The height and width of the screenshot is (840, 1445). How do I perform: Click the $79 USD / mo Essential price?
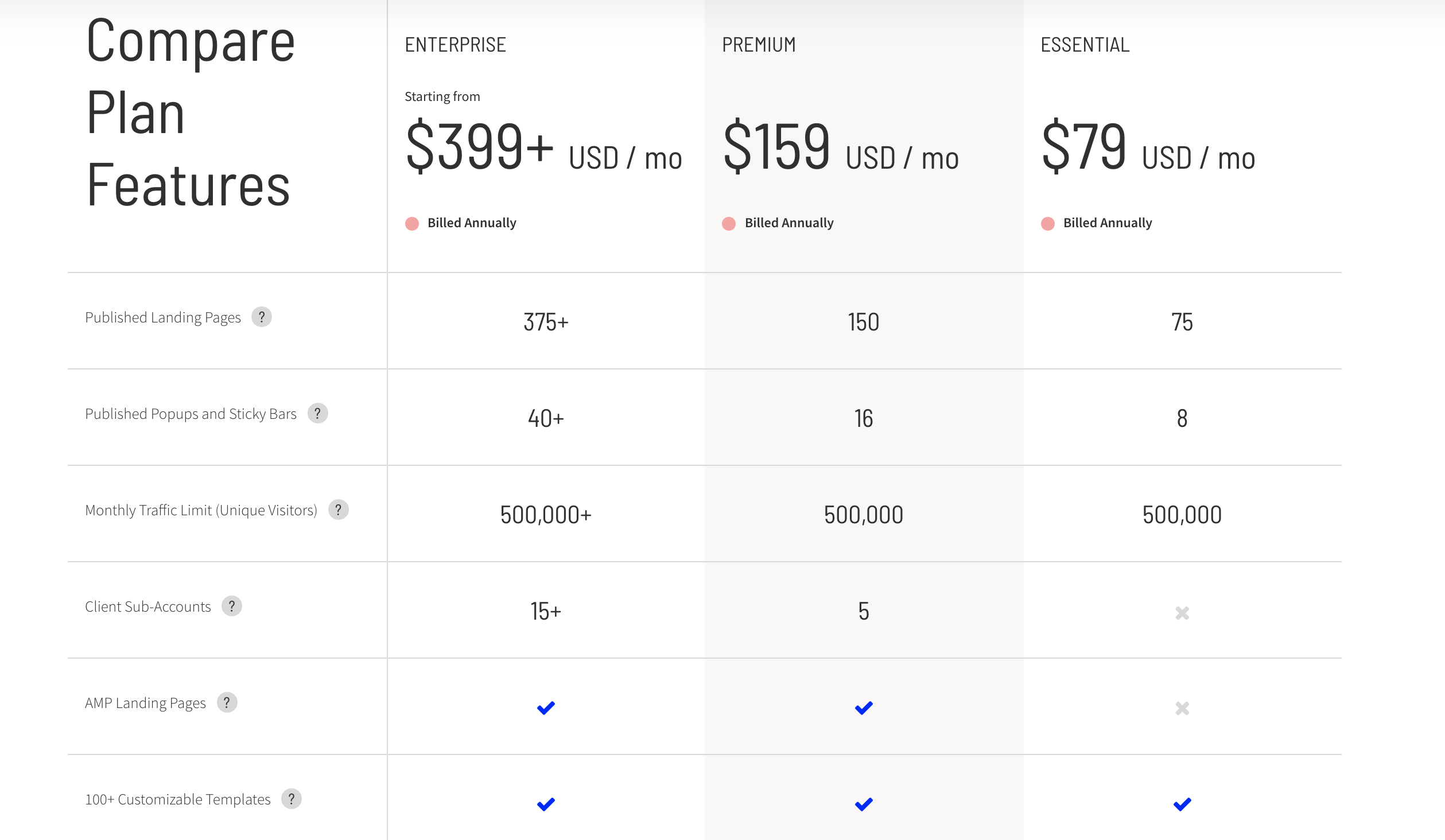1148,146
